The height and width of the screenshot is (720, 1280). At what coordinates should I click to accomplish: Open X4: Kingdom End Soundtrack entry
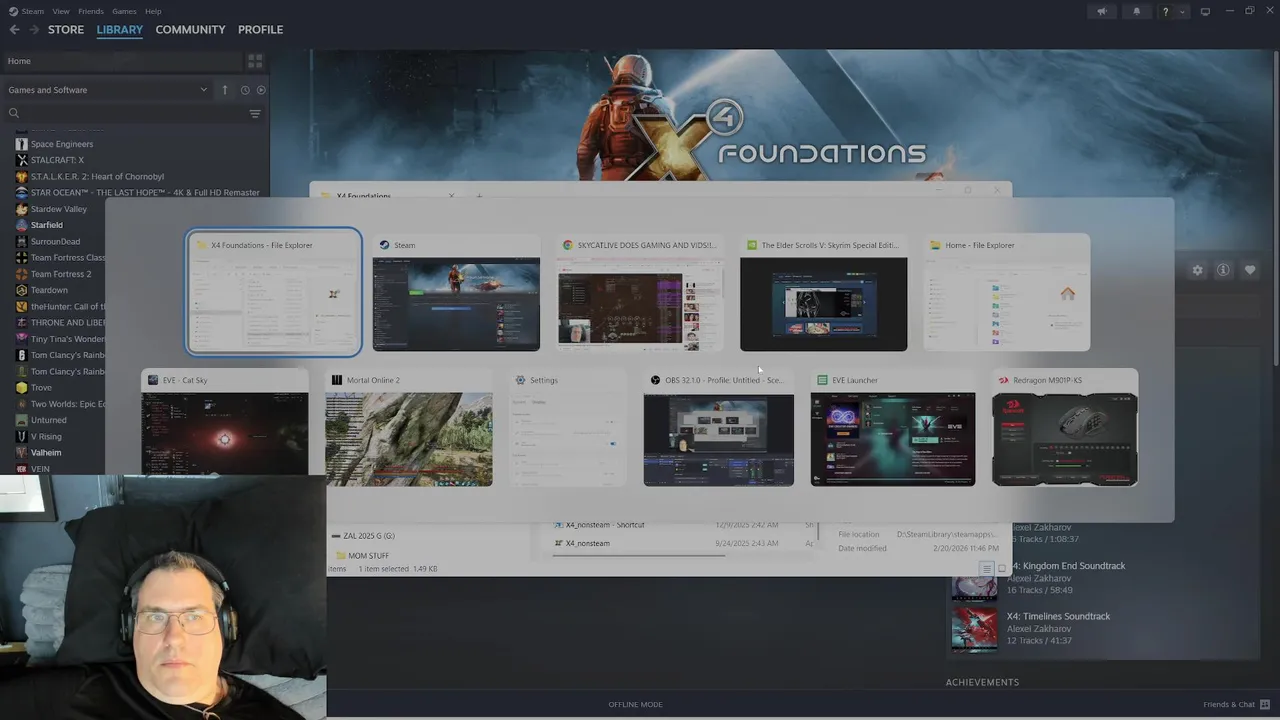point(1066,566)
